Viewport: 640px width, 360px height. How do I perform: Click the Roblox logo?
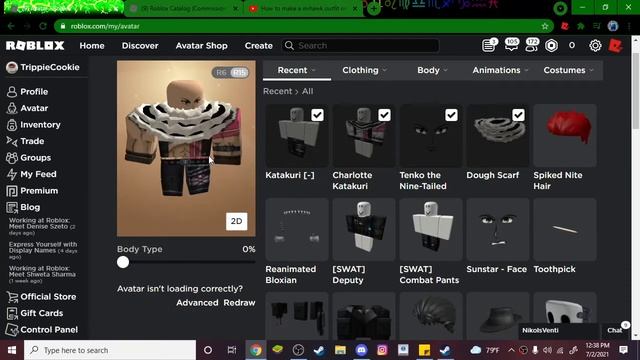coord(35,45)
